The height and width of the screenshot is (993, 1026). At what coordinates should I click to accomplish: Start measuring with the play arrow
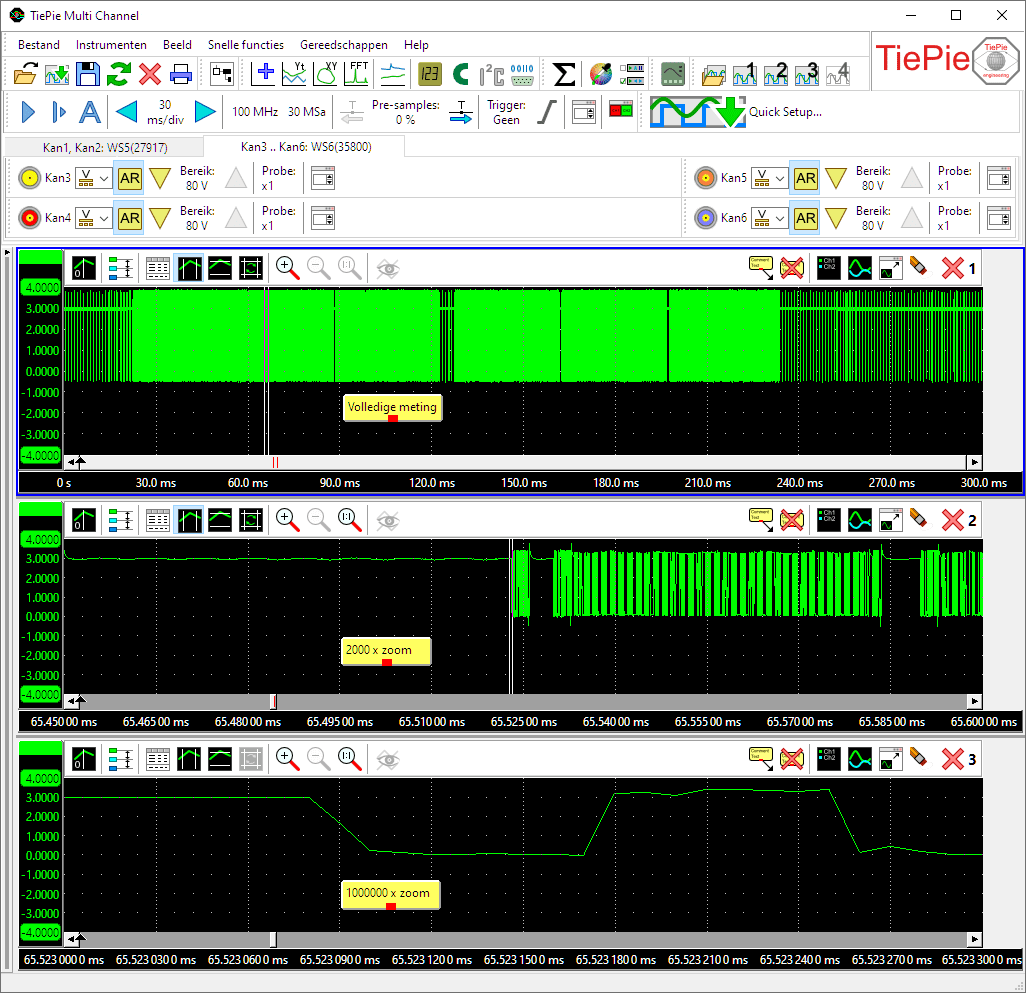tap(27, 111)
